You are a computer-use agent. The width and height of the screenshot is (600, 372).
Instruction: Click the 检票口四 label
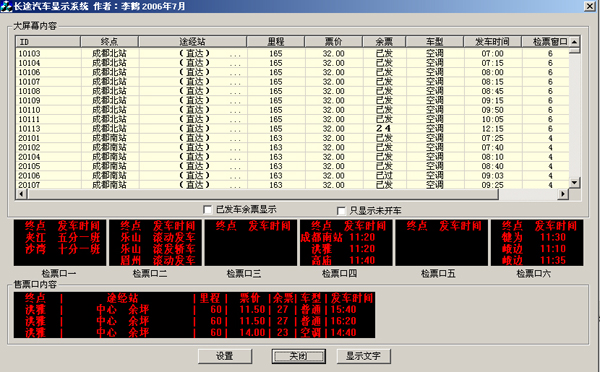[339, 274]
